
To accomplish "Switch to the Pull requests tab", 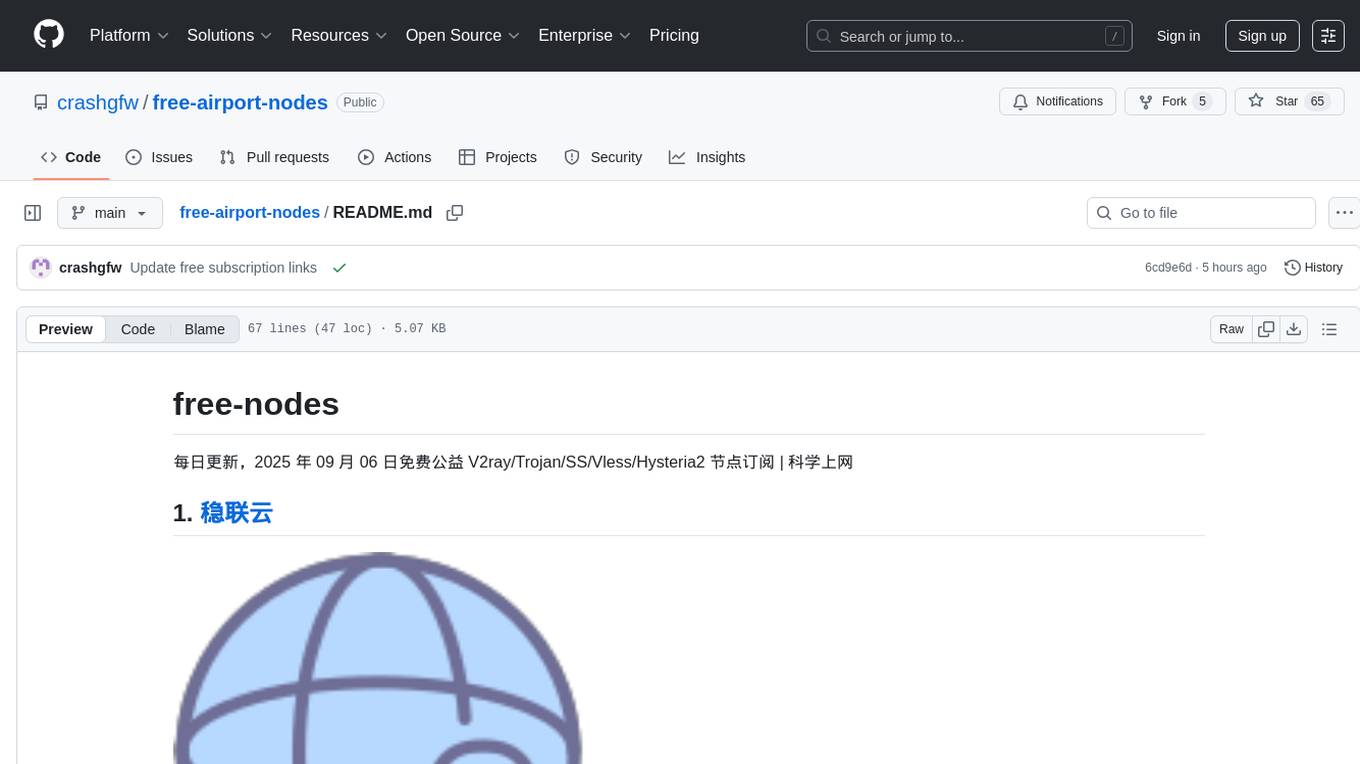I will click(x=274, y=157).
